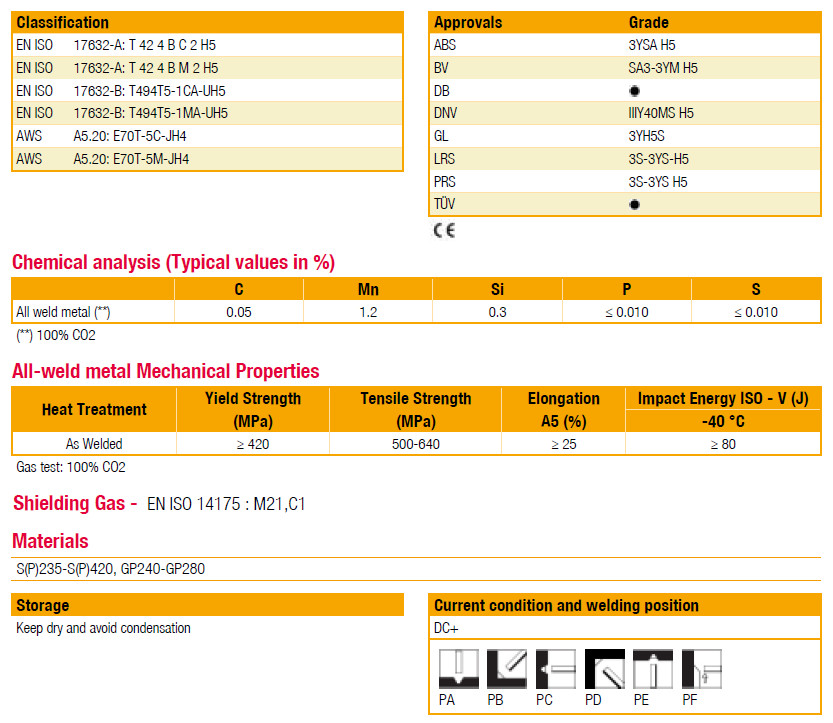Image resolution: width=833 pixels, height=723 pixels.
Task: Click the Tensile Strength value 500-640
Action: click(x=415, y=444)
